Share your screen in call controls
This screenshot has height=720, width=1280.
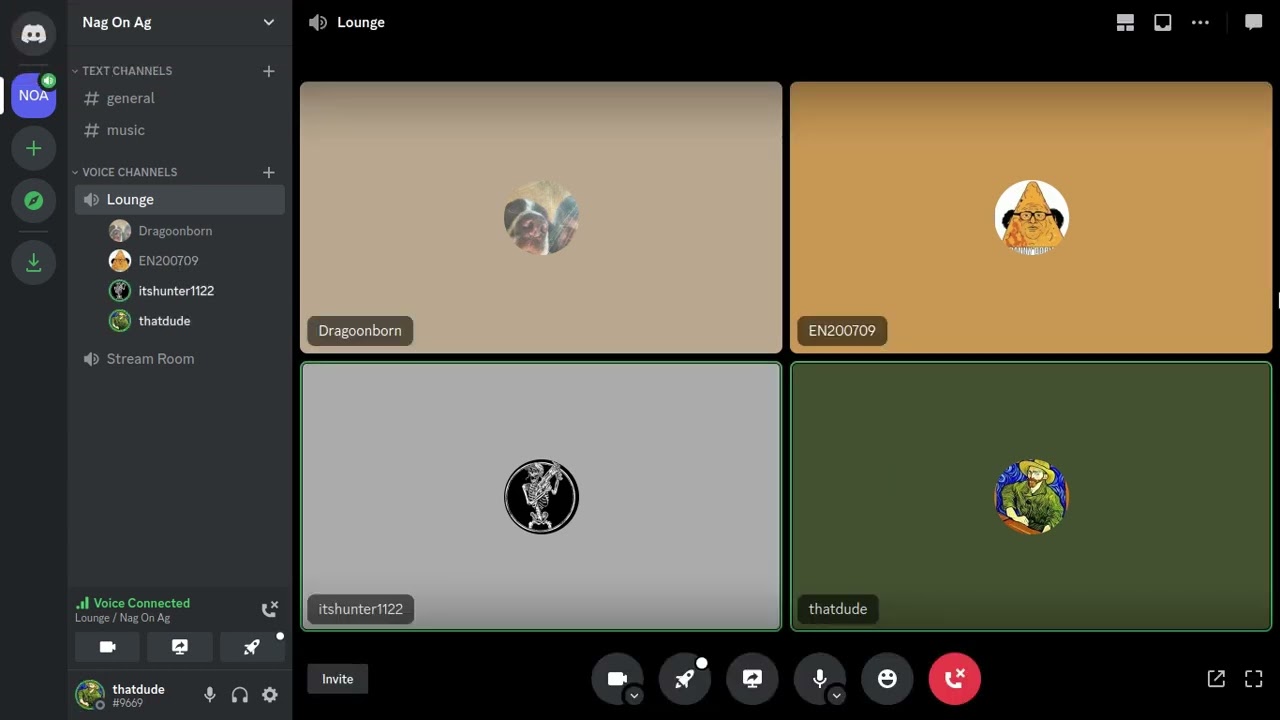coord(752,678)
